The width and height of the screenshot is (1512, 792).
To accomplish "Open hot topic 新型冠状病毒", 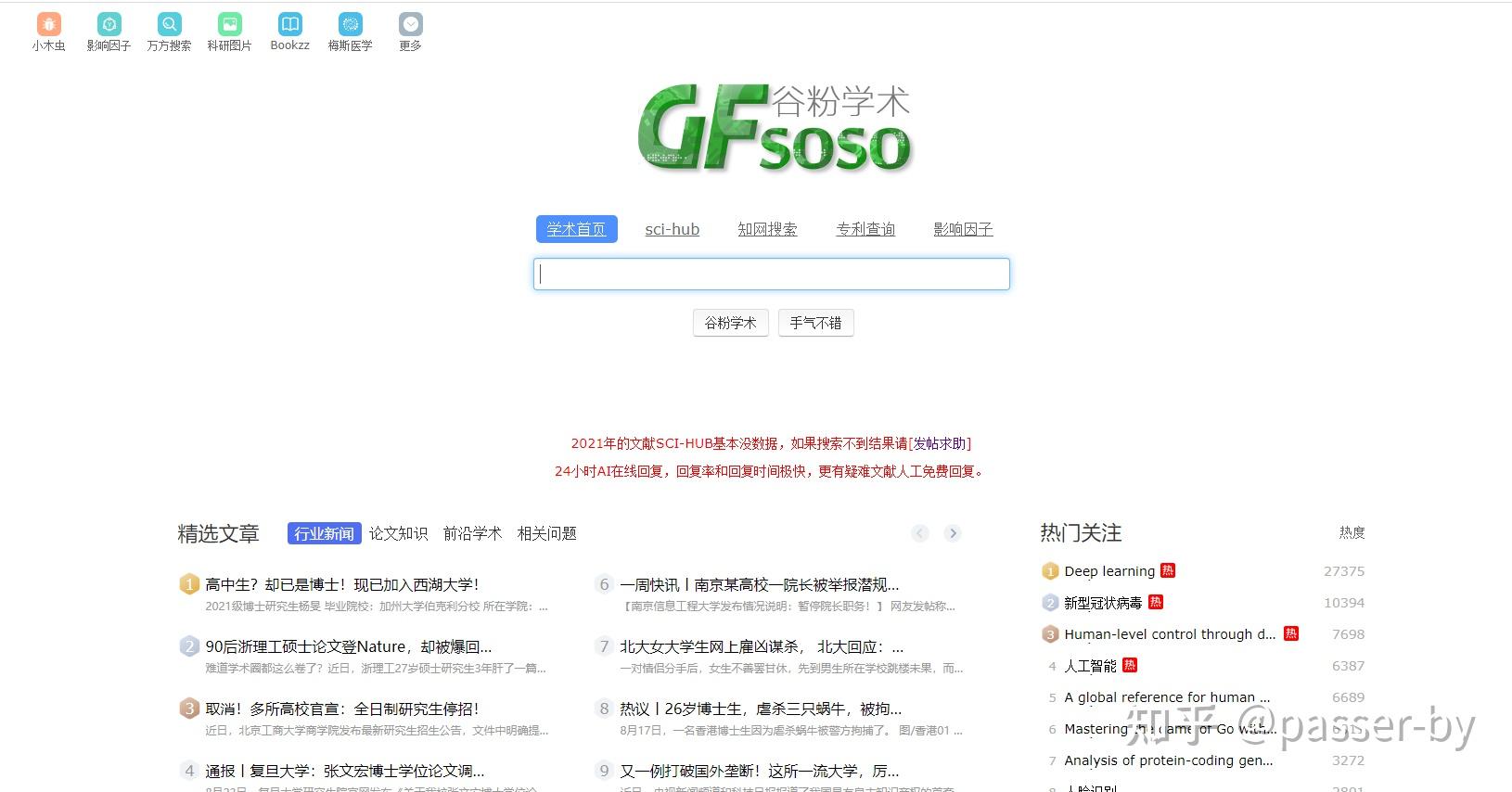I will 1103,603.
